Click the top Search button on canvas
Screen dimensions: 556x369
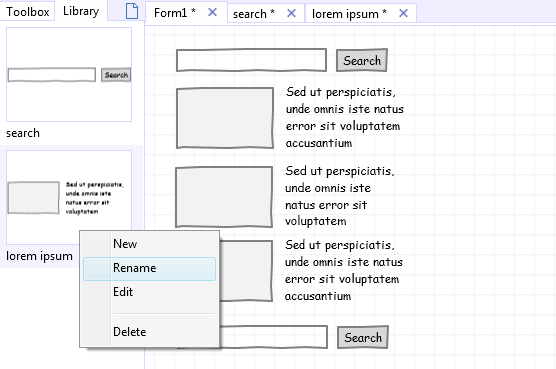[x=362, y=60]
